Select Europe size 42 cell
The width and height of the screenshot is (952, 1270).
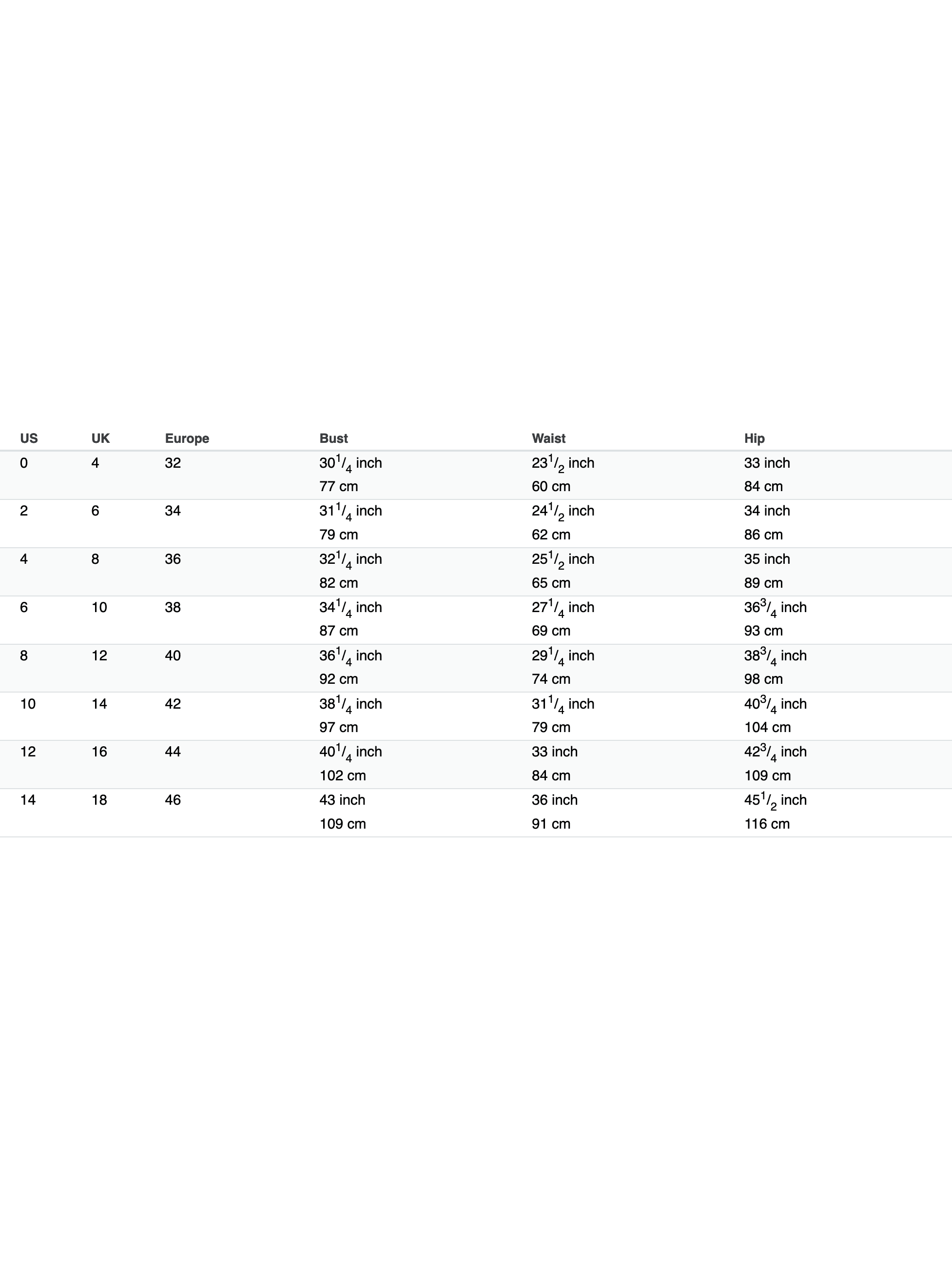tap(173, 703)
